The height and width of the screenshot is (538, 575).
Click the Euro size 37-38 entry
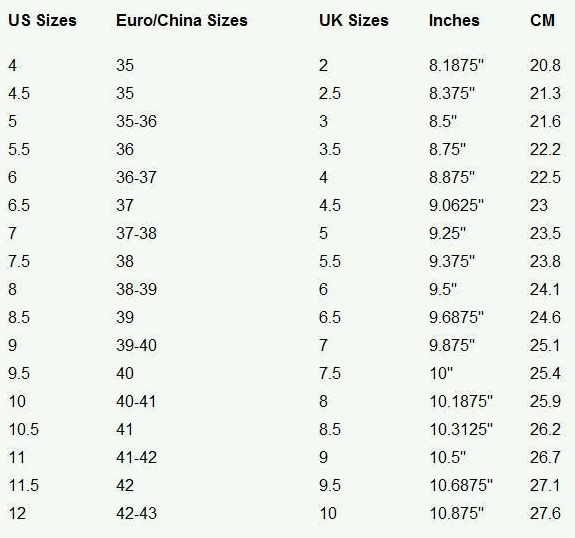(x=136, y=233)
